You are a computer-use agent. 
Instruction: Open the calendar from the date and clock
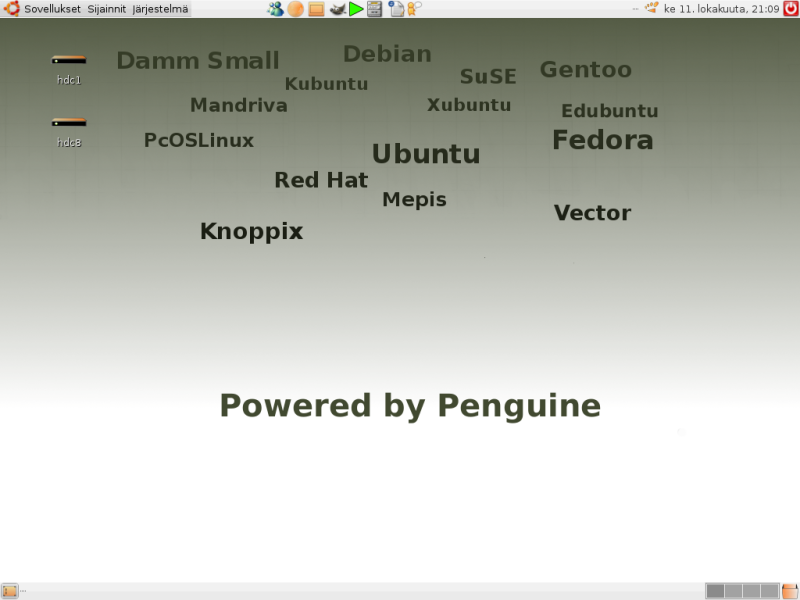coord(721,9)
